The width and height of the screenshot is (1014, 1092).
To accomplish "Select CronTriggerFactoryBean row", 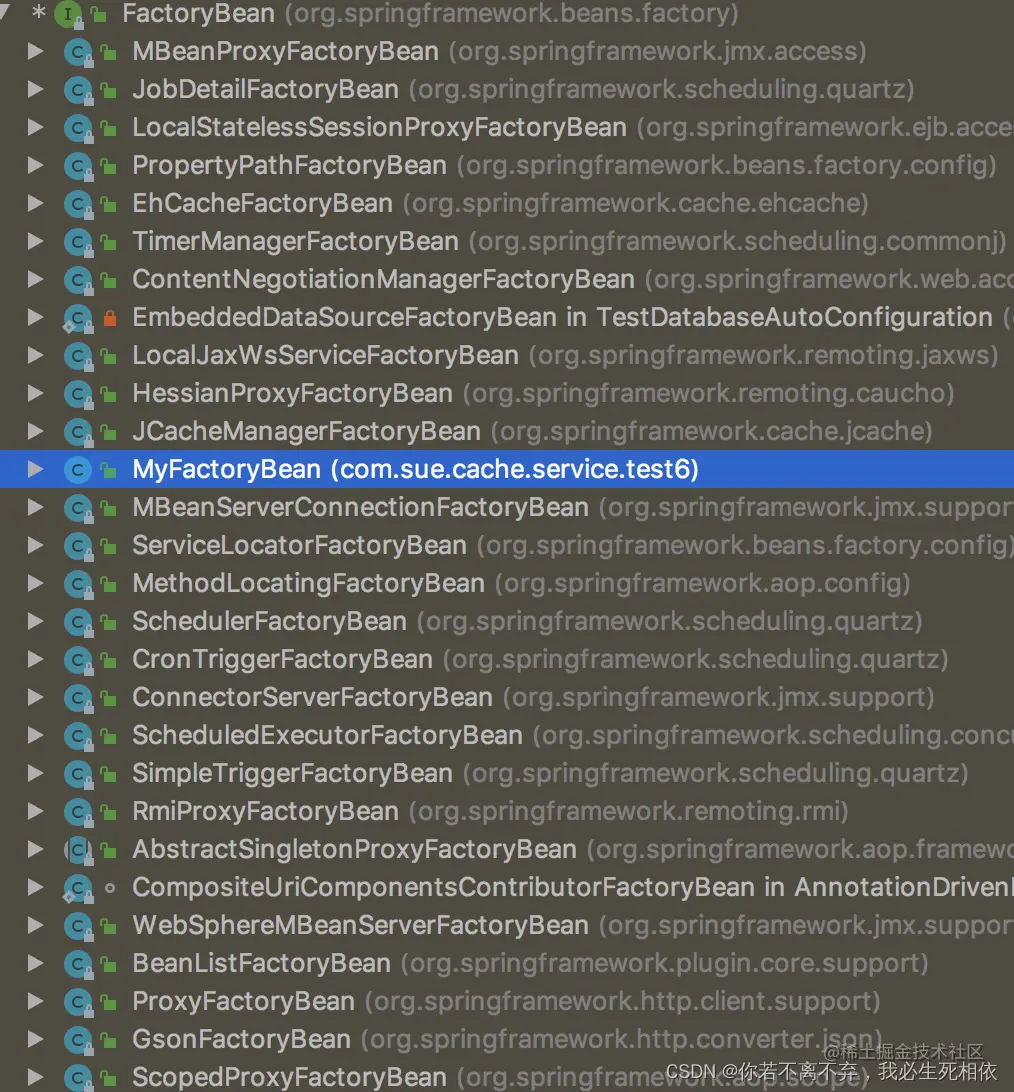I will (x=507, y=660).
